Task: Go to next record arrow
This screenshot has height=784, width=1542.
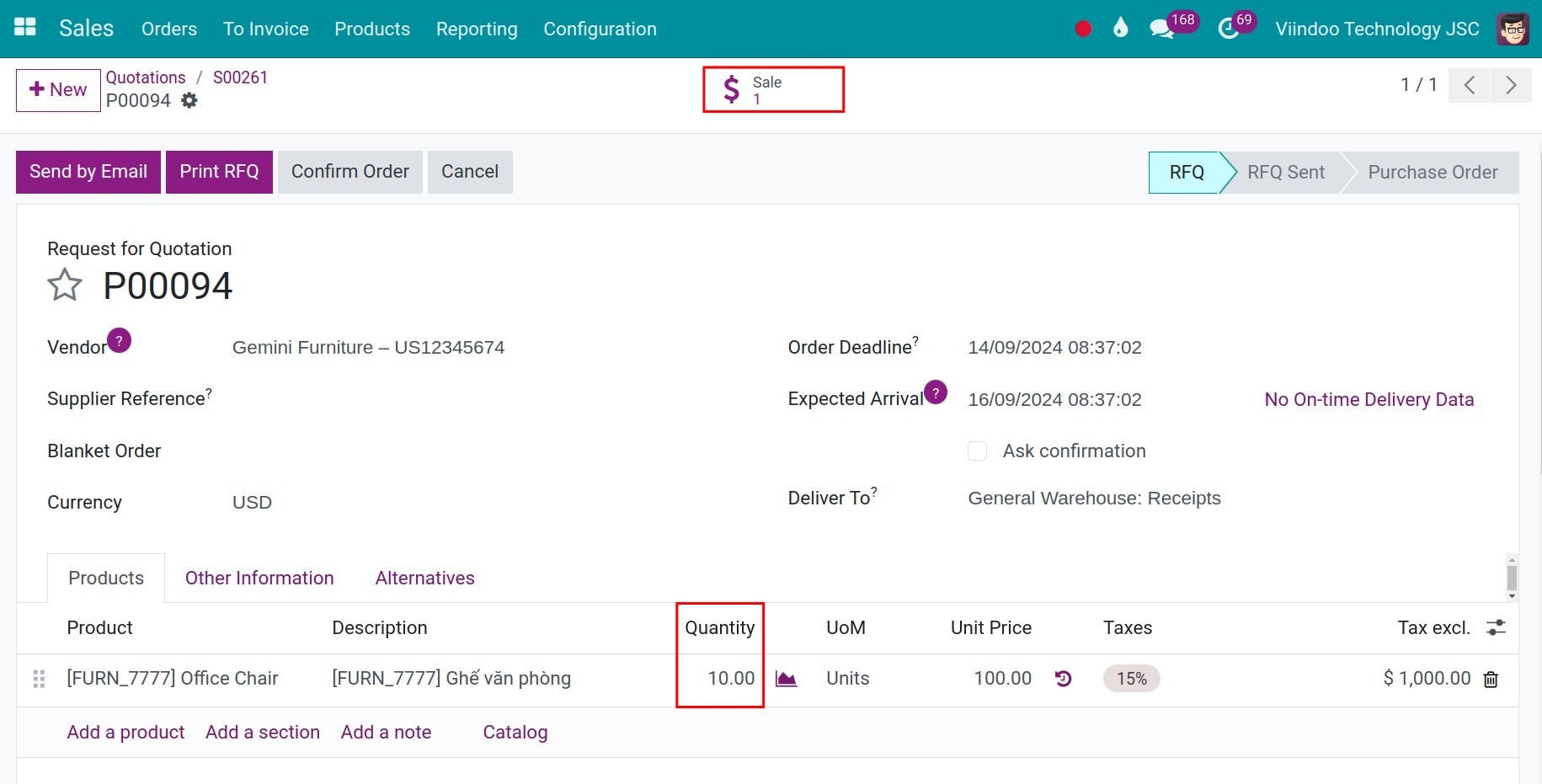Action: (x=1511, y=85)
